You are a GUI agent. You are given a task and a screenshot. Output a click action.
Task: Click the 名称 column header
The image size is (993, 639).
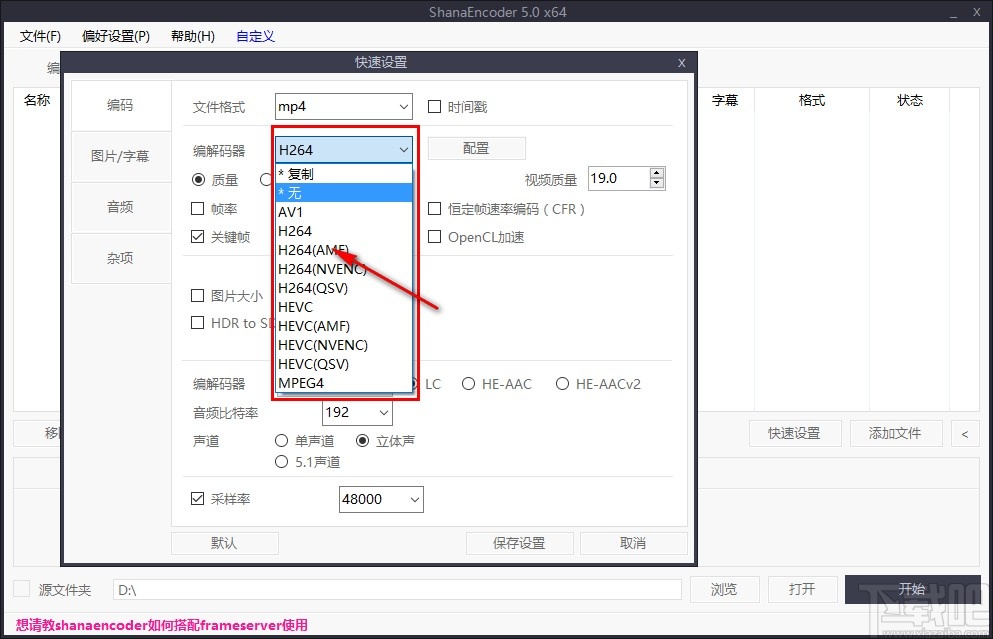coord(37,100)
